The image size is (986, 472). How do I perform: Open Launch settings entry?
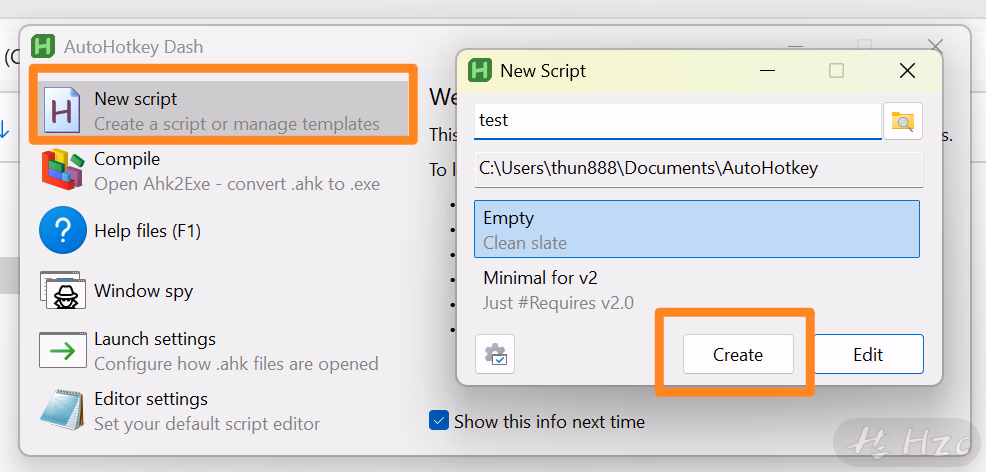point(223,351)
